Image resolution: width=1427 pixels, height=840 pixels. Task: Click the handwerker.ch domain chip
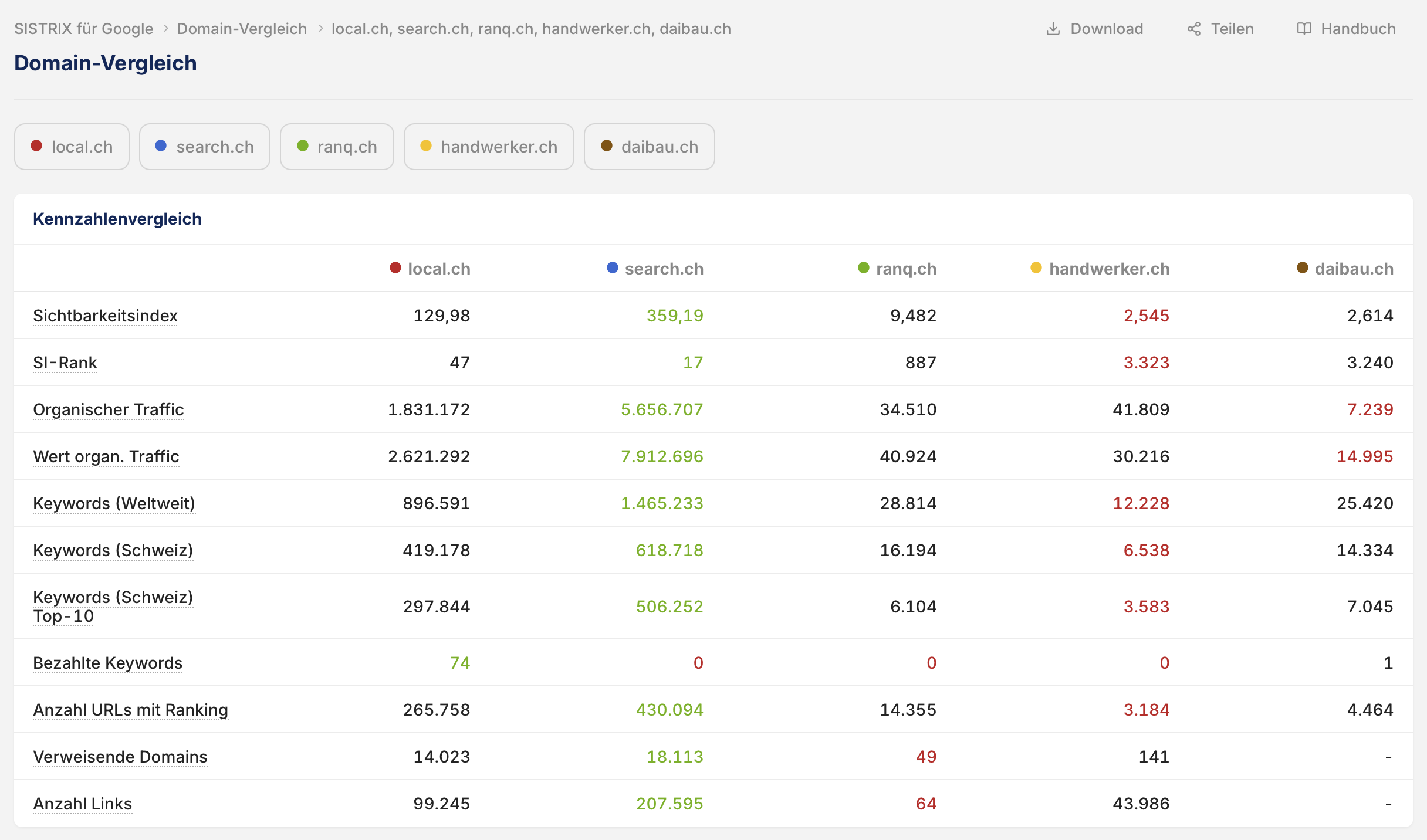pyautogui.click(x=489, y=147)
